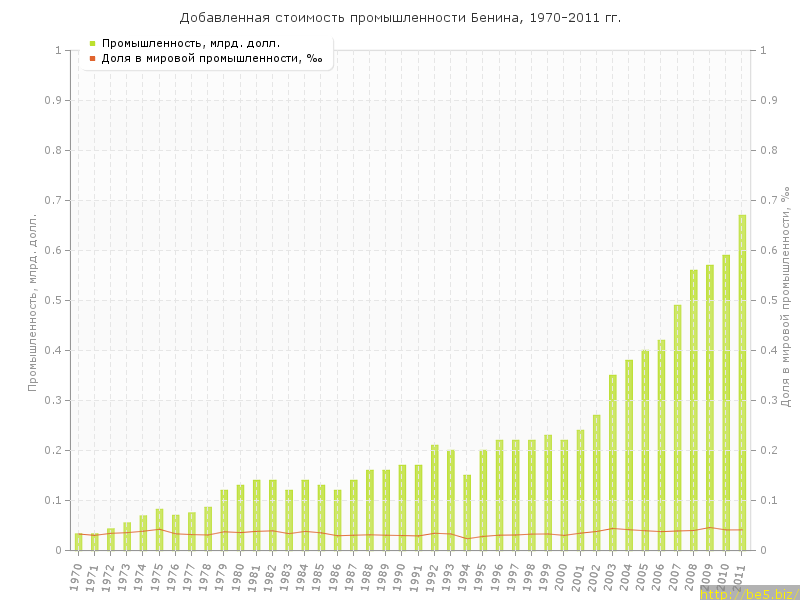Open the be5.biz watermark link
Image resolution: width=800 pixels, height=600 pixels.
(748, 593)
